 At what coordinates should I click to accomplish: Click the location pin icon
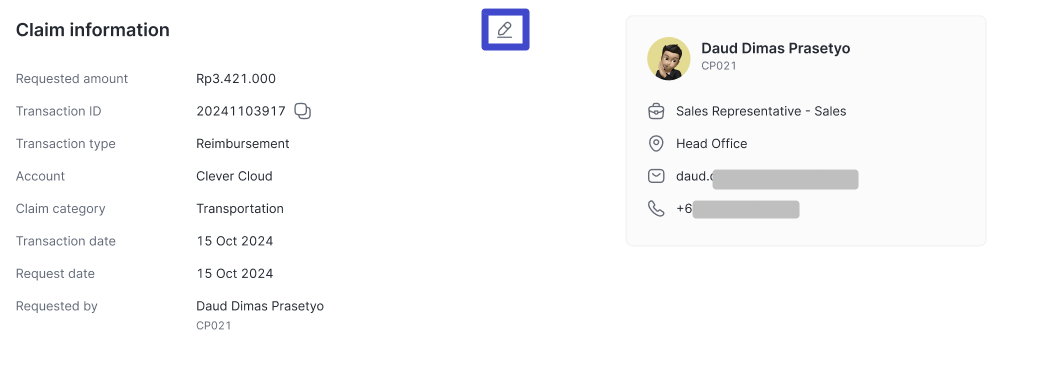pos(656,144)
